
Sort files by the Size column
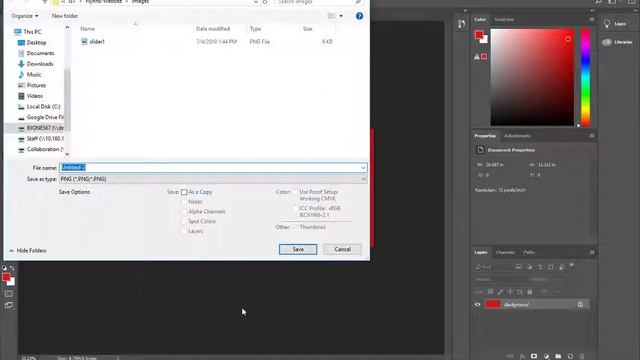click(x=307, y=29)
